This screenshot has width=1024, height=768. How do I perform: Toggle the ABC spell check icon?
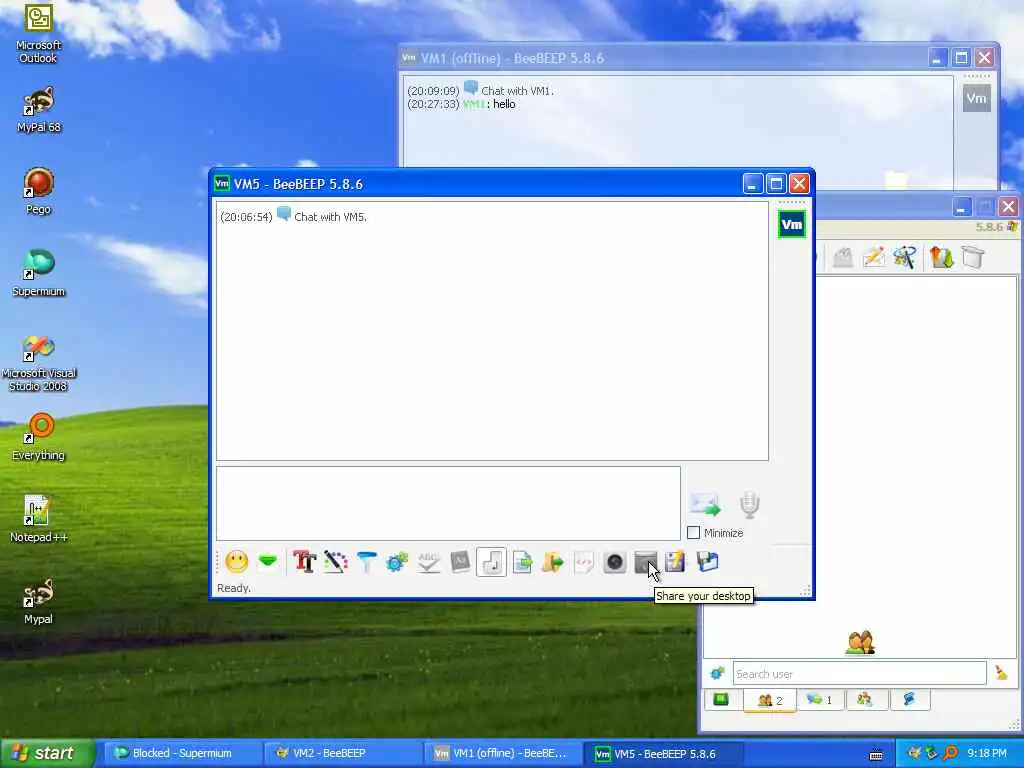point(428,562)
